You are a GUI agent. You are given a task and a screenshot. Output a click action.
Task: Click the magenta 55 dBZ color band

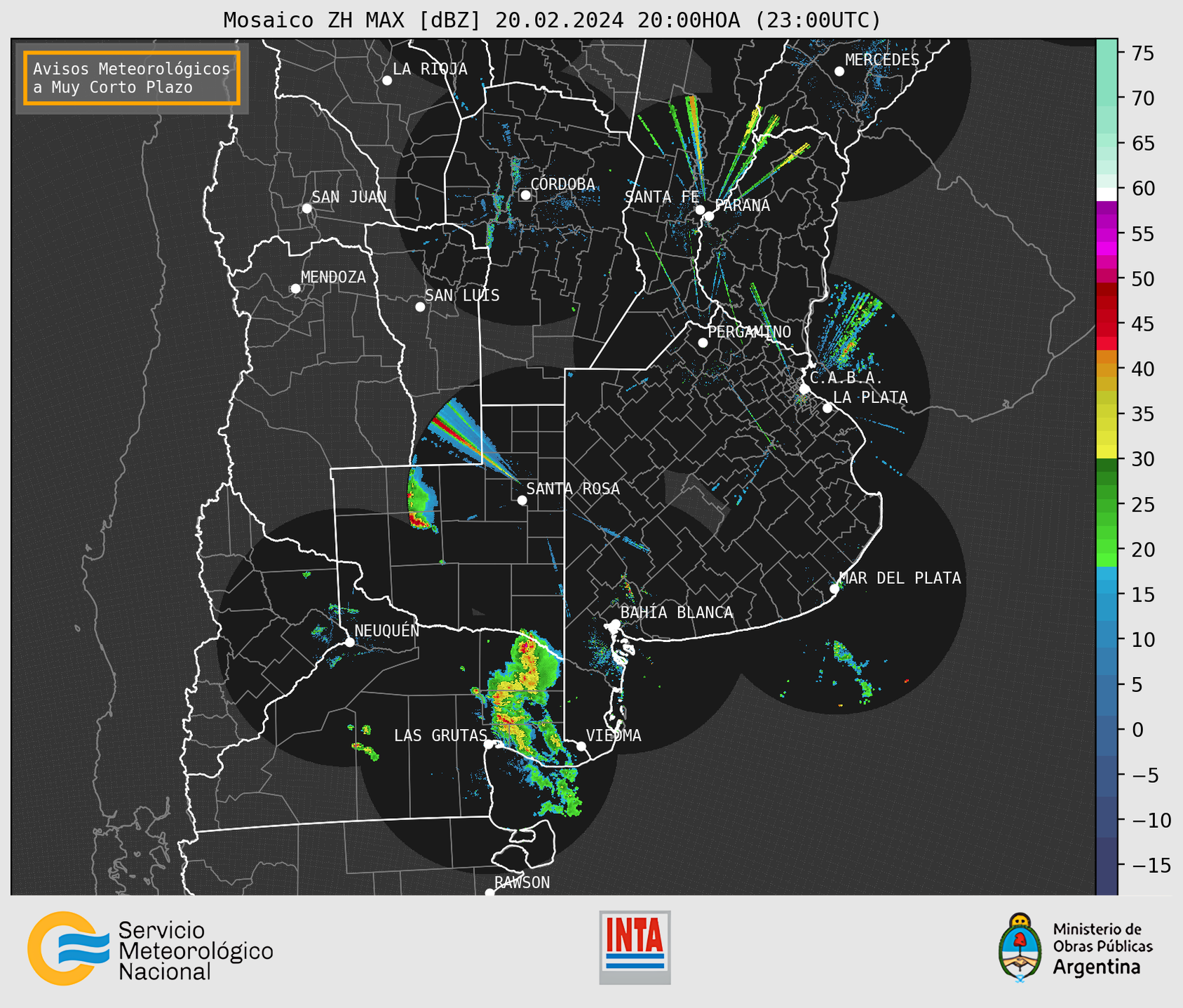[x=1106, y=233]
